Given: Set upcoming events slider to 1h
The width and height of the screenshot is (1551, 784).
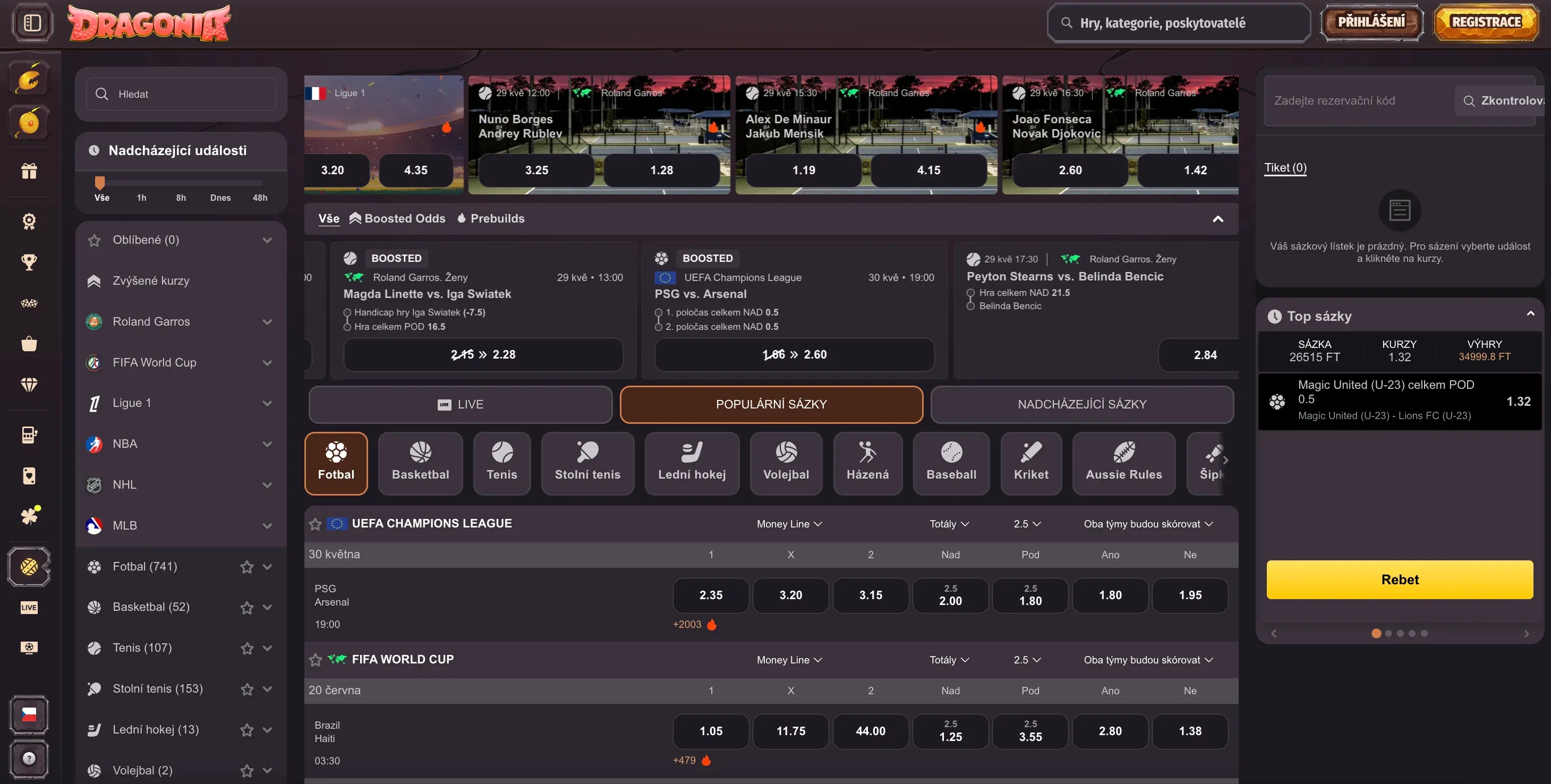Looking at the screenshot, I should pos(141,198).
